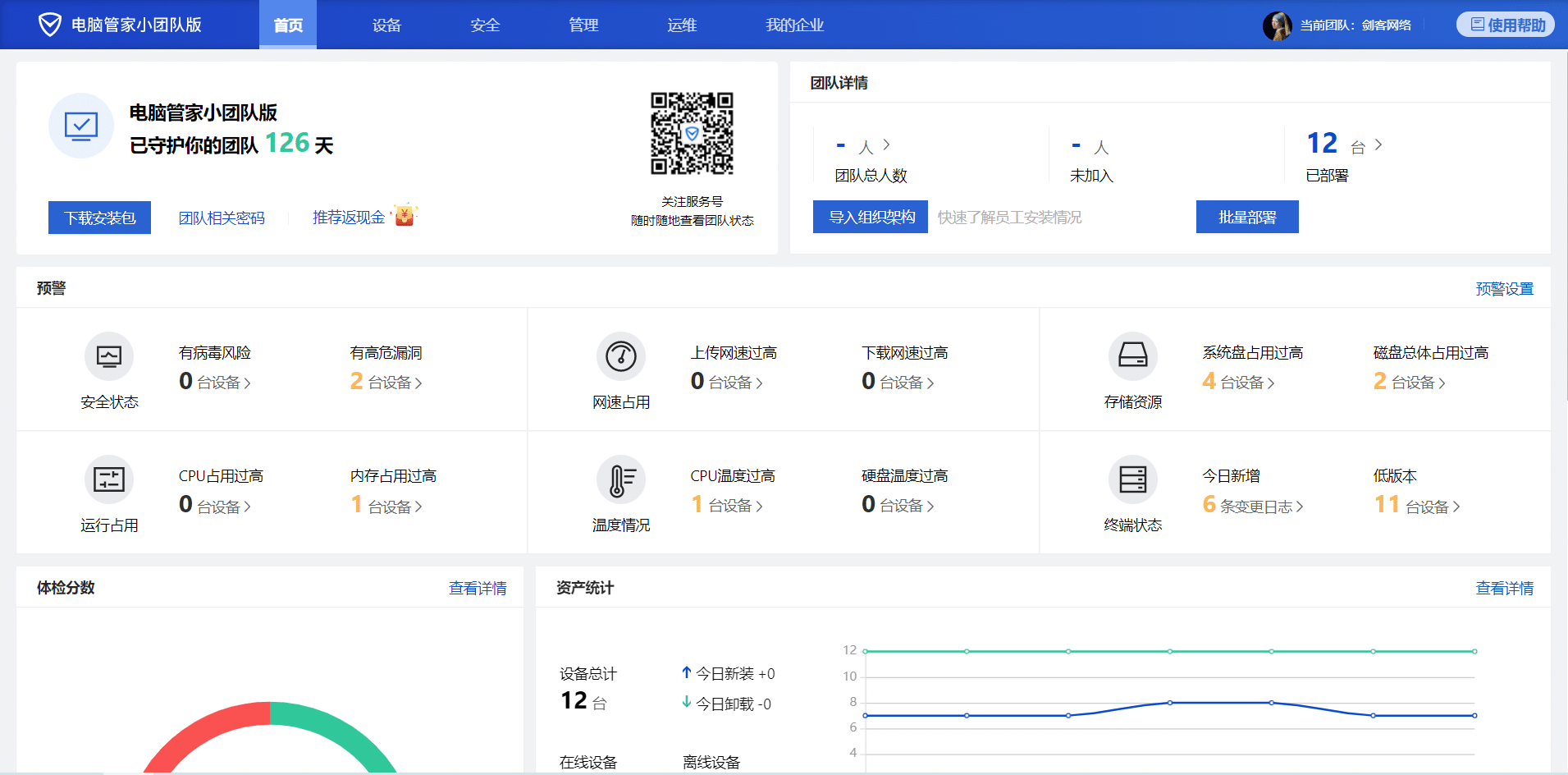This screenshot has height=775, width=1568.
Task: Open 使用帮助 help button
Action: 1506,25
